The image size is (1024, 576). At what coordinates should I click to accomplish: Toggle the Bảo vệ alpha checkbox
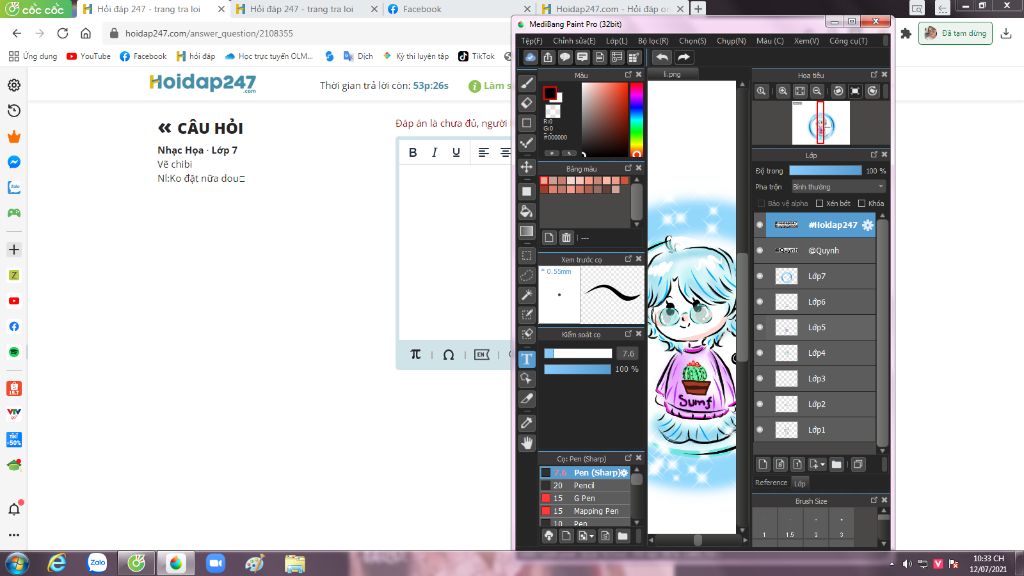point(761,203)
